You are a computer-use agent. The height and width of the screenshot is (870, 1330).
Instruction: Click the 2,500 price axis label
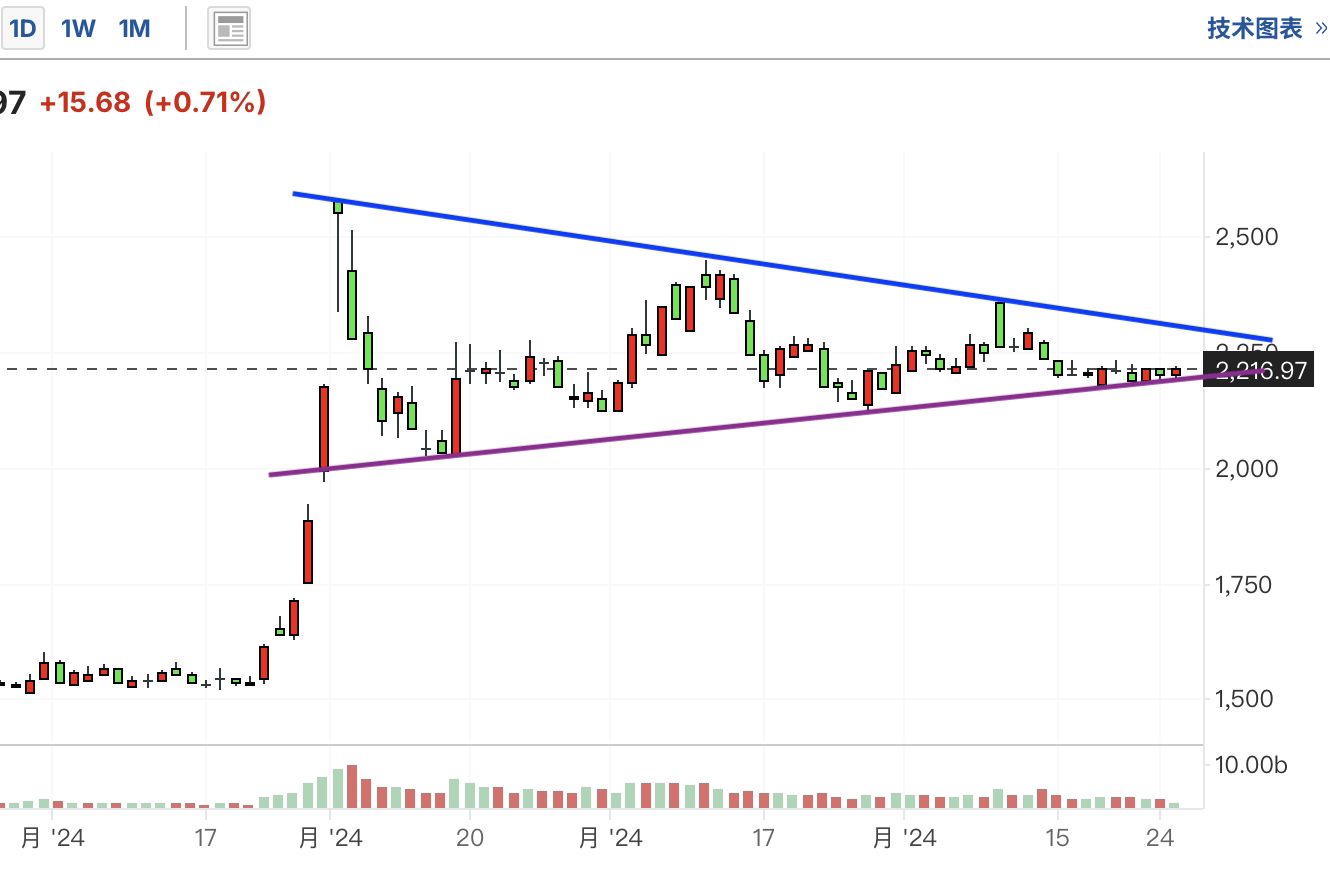coord(1246,237)
